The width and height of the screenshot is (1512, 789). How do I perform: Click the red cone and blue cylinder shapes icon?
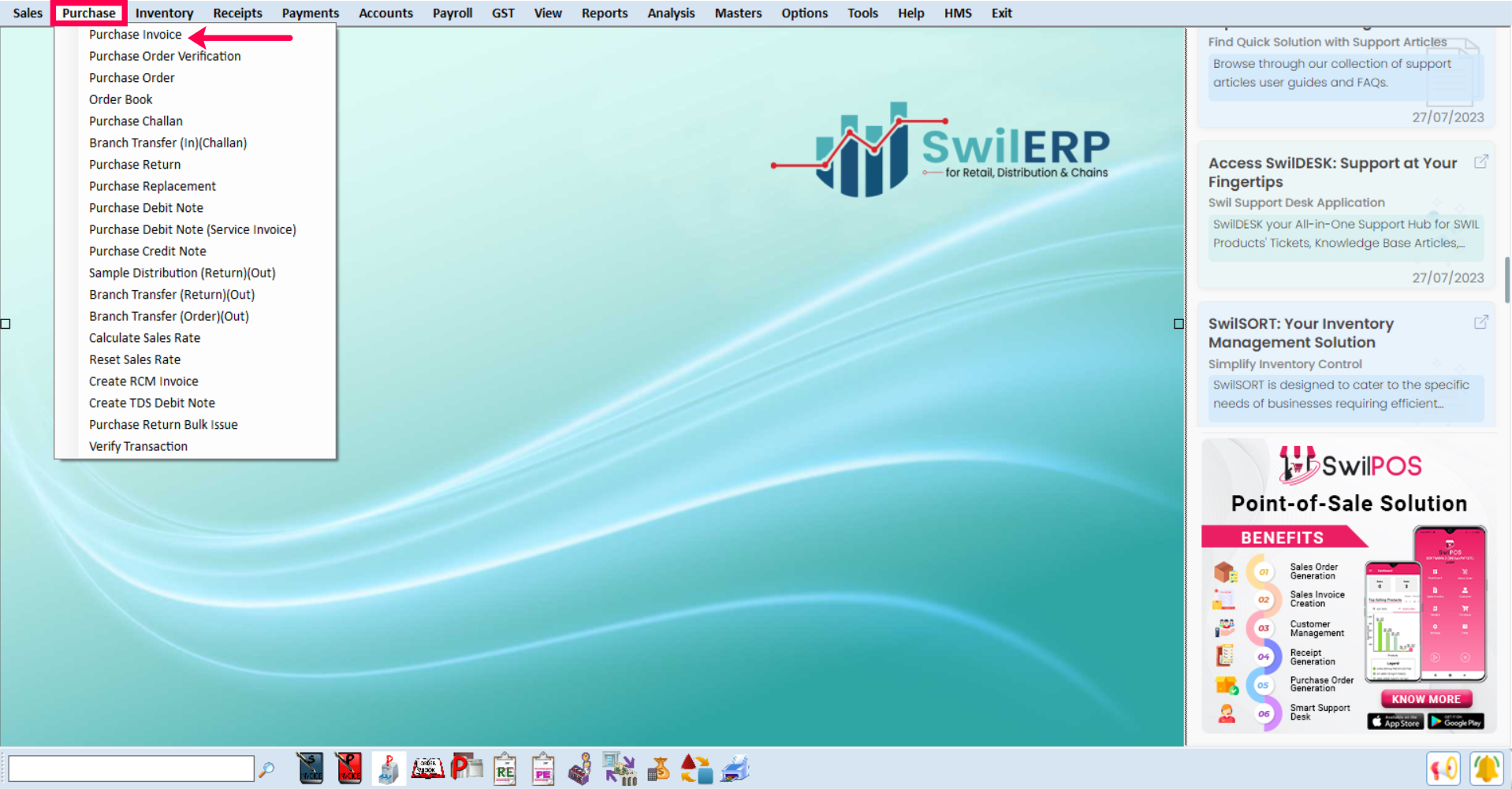click(x=697, y=769)
